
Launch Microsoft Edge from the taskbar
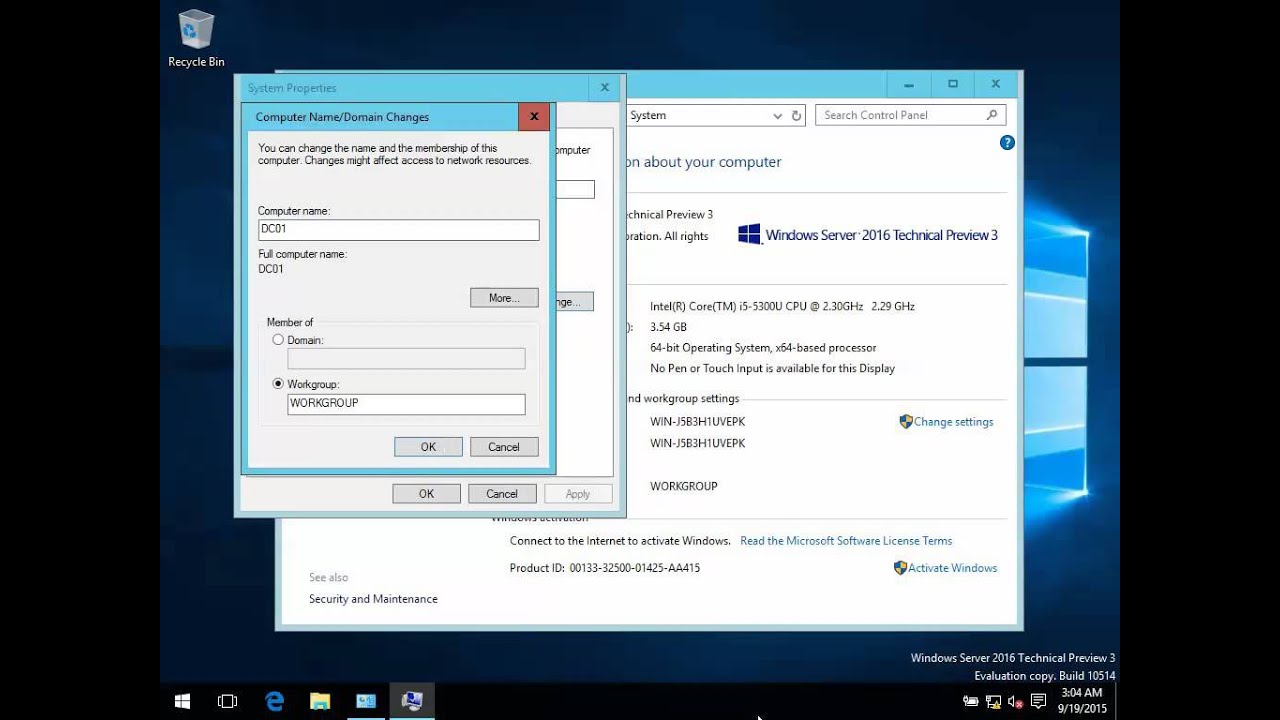274,701
